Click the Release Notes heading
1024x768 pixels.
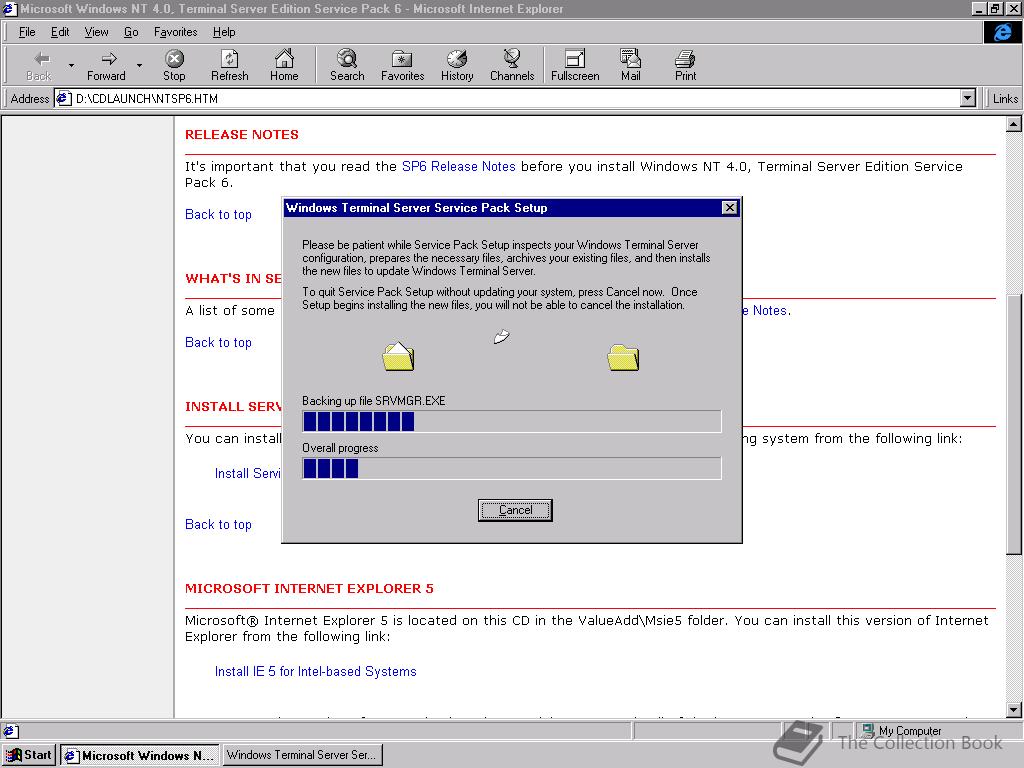coord(242,135)
